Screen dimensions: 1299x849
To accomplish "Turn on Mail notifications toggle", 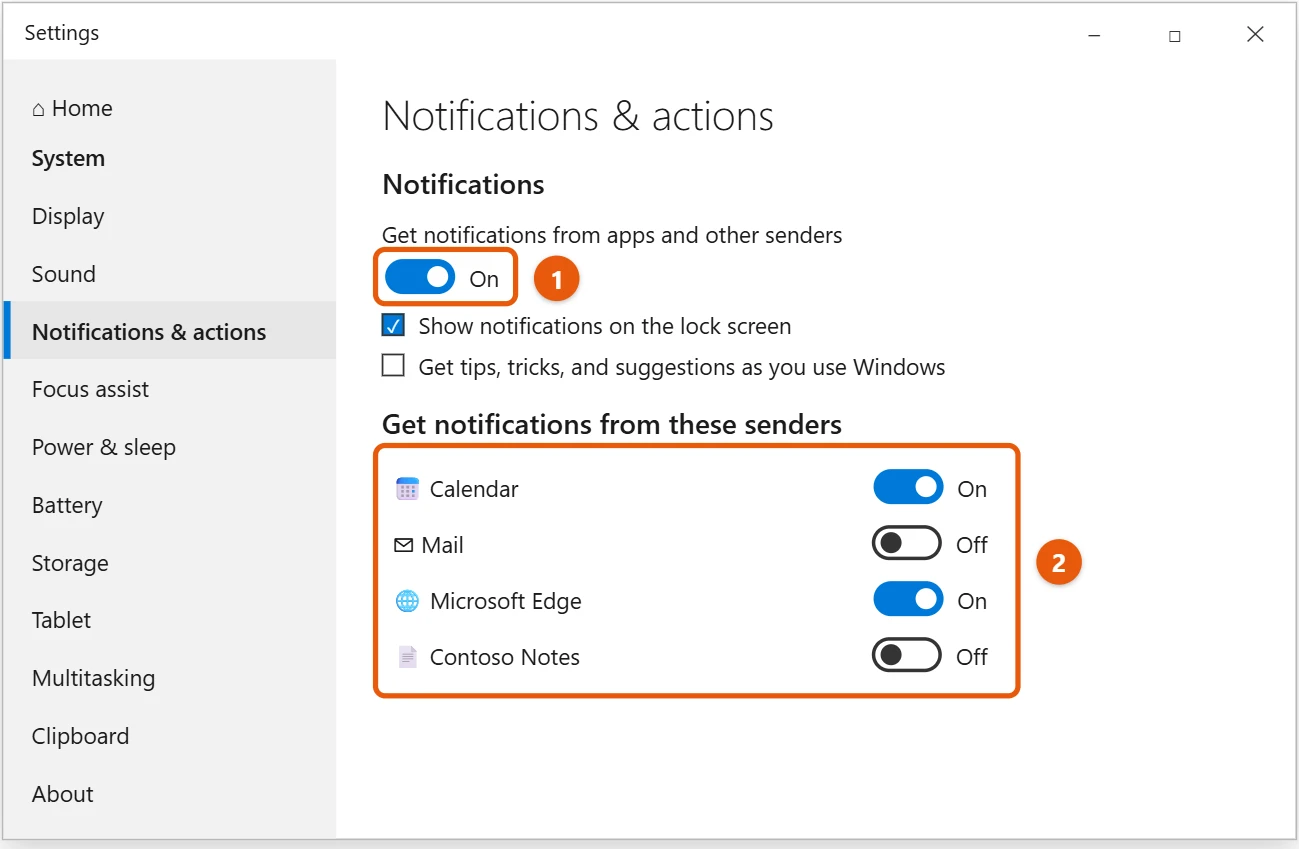I will point(907,544).
